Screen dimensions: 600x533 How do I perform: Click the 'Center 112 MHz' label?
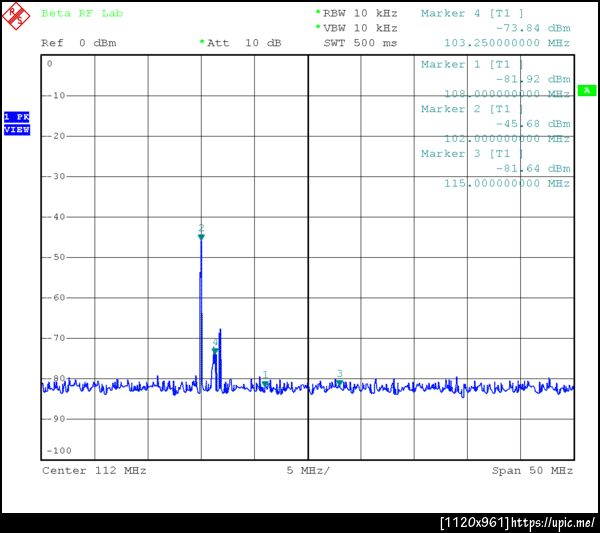(x=94, y=471)
